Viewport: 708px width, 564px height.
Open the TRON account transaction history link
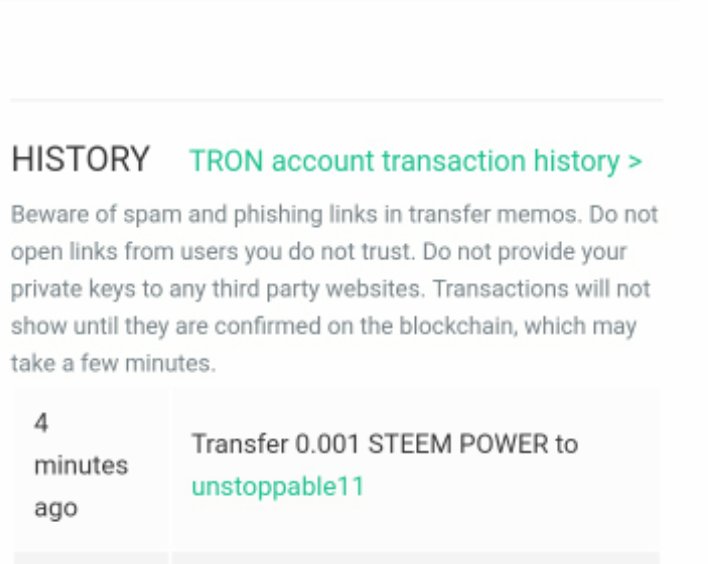coord(405,161)
